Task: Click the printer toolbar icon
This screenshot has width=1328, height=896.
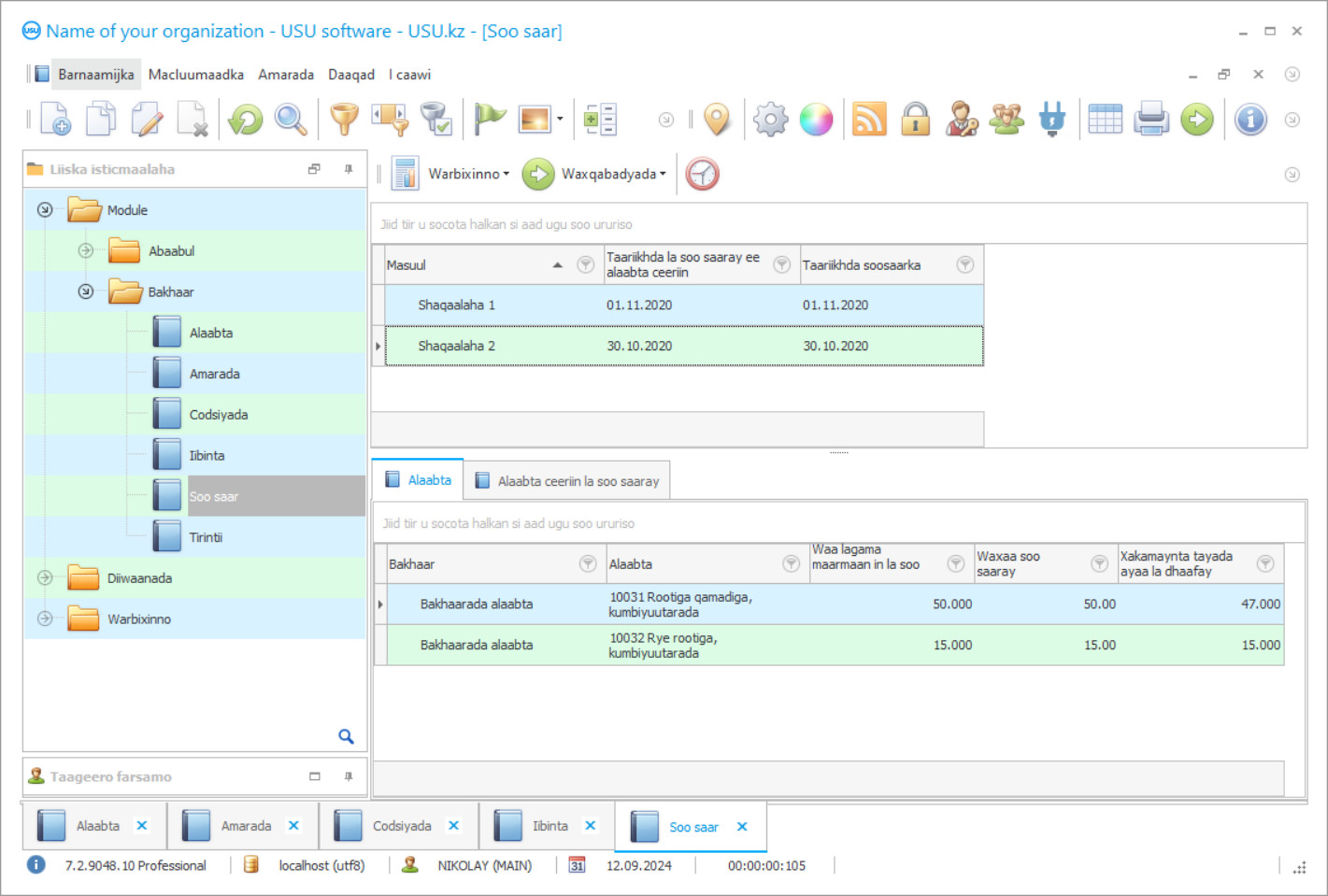Action: click(x=1151, y=120)
